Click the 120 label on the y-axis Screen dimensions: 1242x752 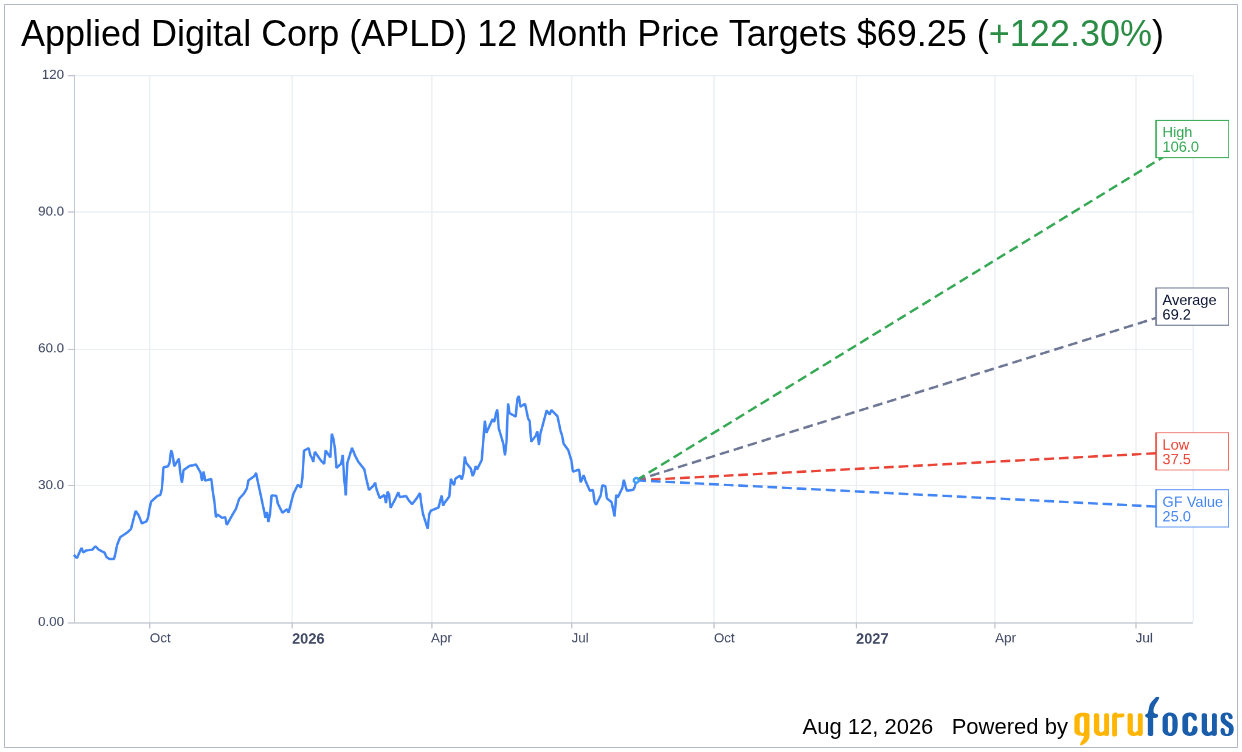point(52,75)
